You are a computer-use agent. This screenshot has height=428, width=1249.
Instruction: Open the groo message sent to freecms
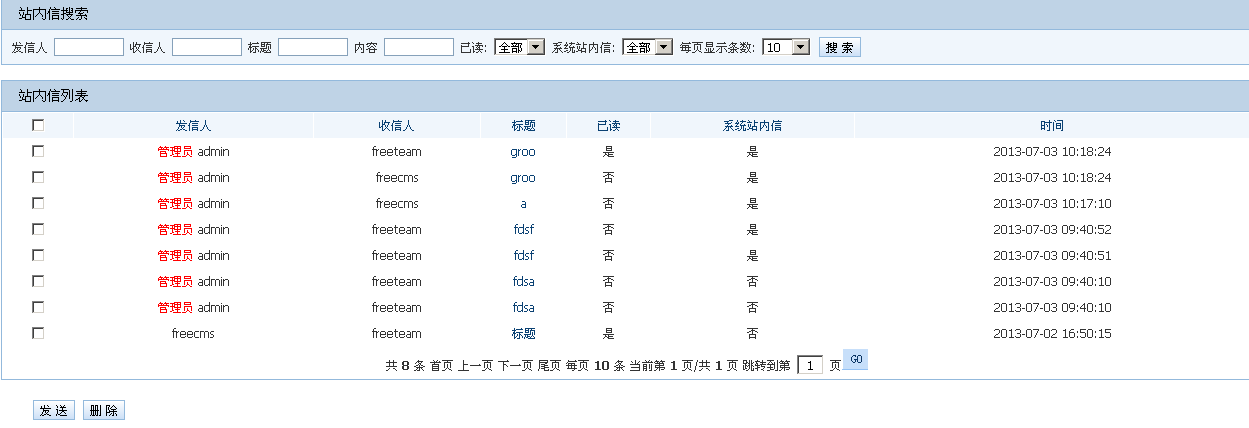(523, 178)
